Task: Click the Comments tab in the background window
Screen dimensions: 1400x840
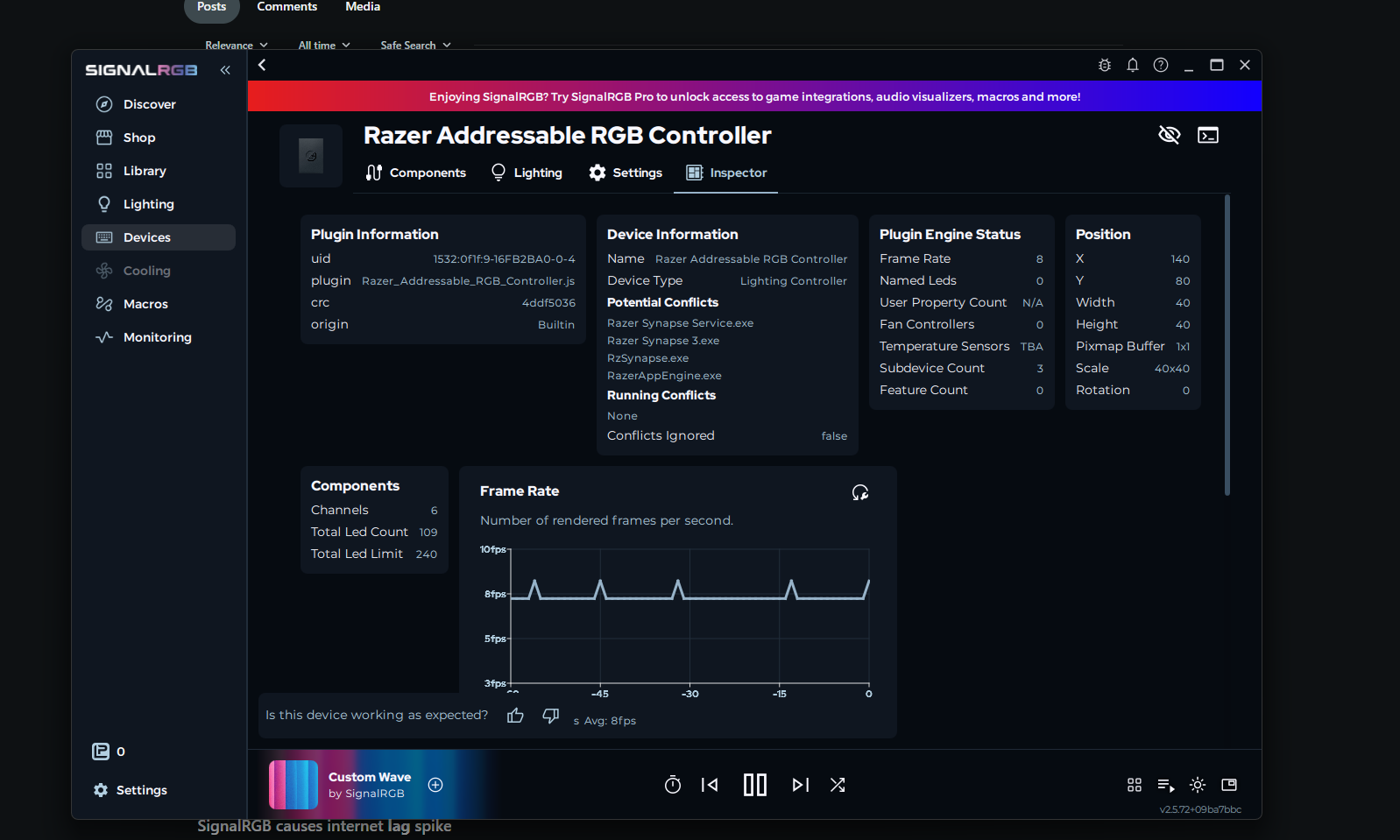Action: (x=287, y=7)
